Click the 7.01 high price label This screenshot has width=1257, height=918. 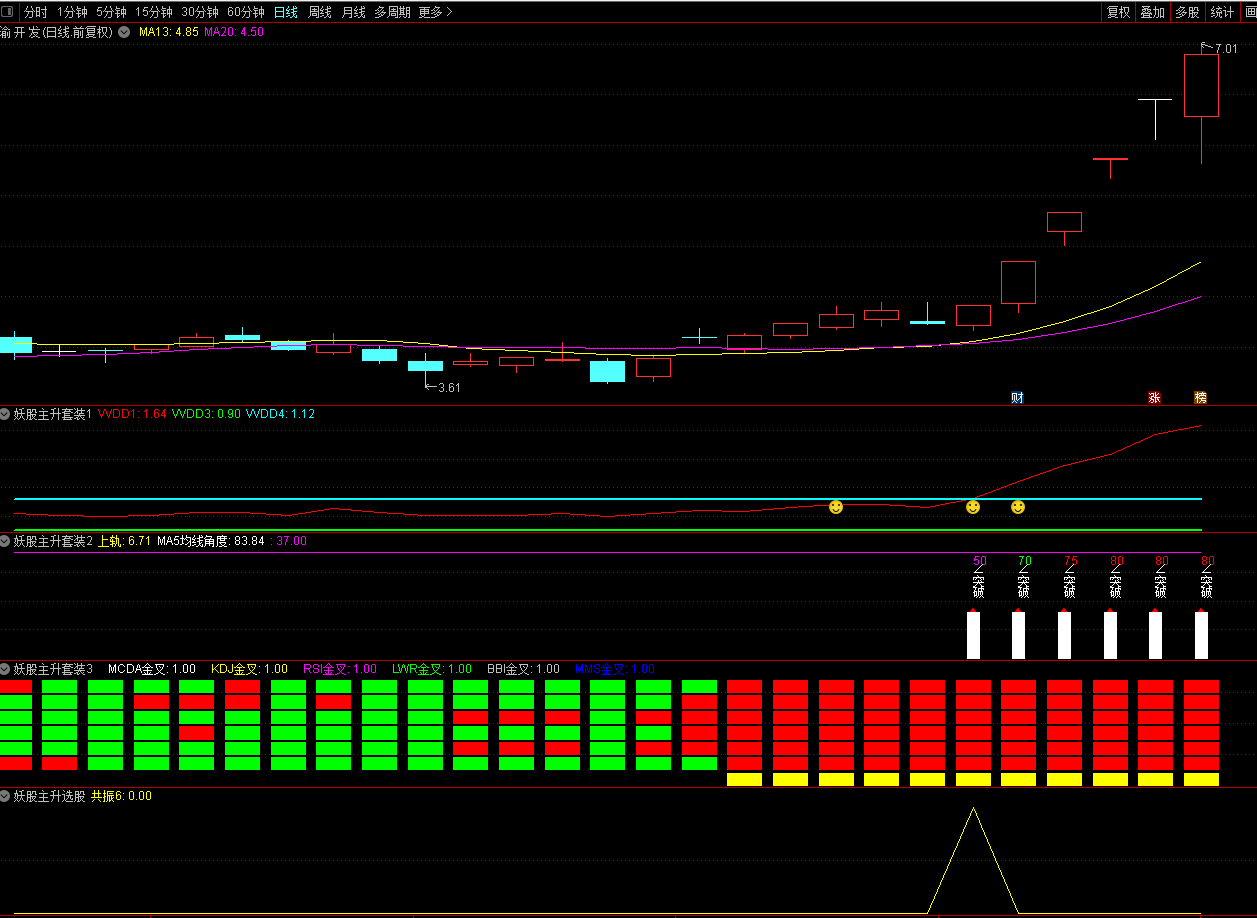tap(1226, 48)
